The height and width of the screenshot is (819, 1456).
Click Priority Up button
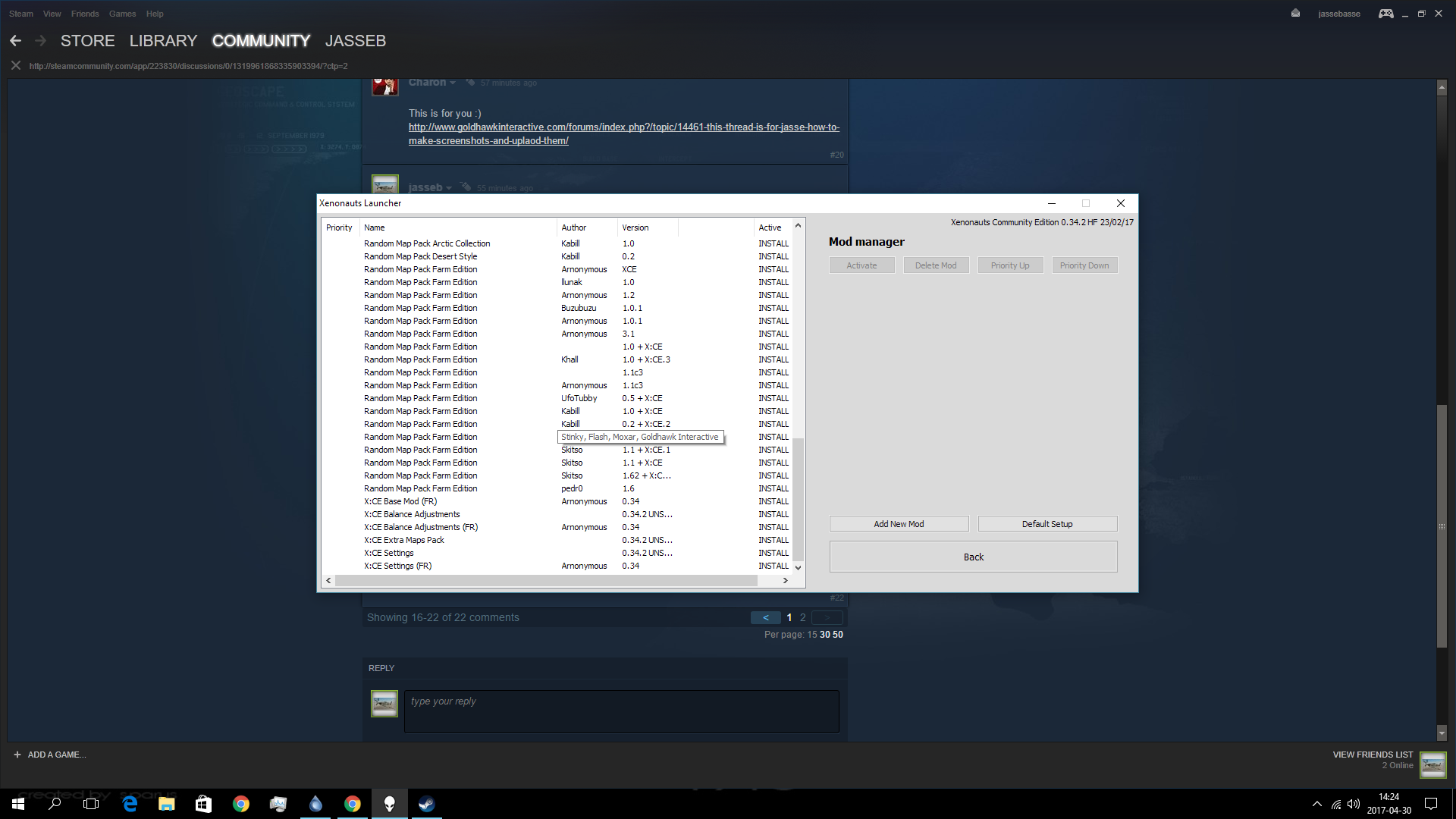tap(1010, 265)
